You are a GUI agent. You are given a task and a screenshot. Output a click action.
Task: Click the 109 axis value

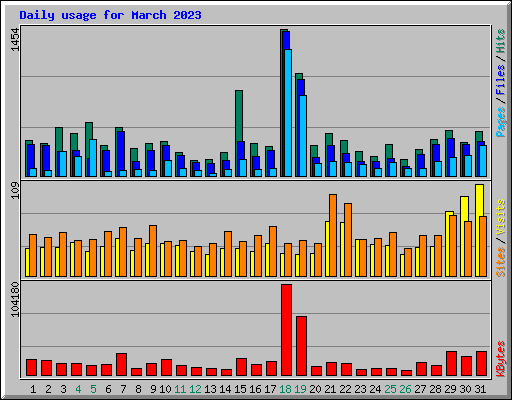pos(15,191)
